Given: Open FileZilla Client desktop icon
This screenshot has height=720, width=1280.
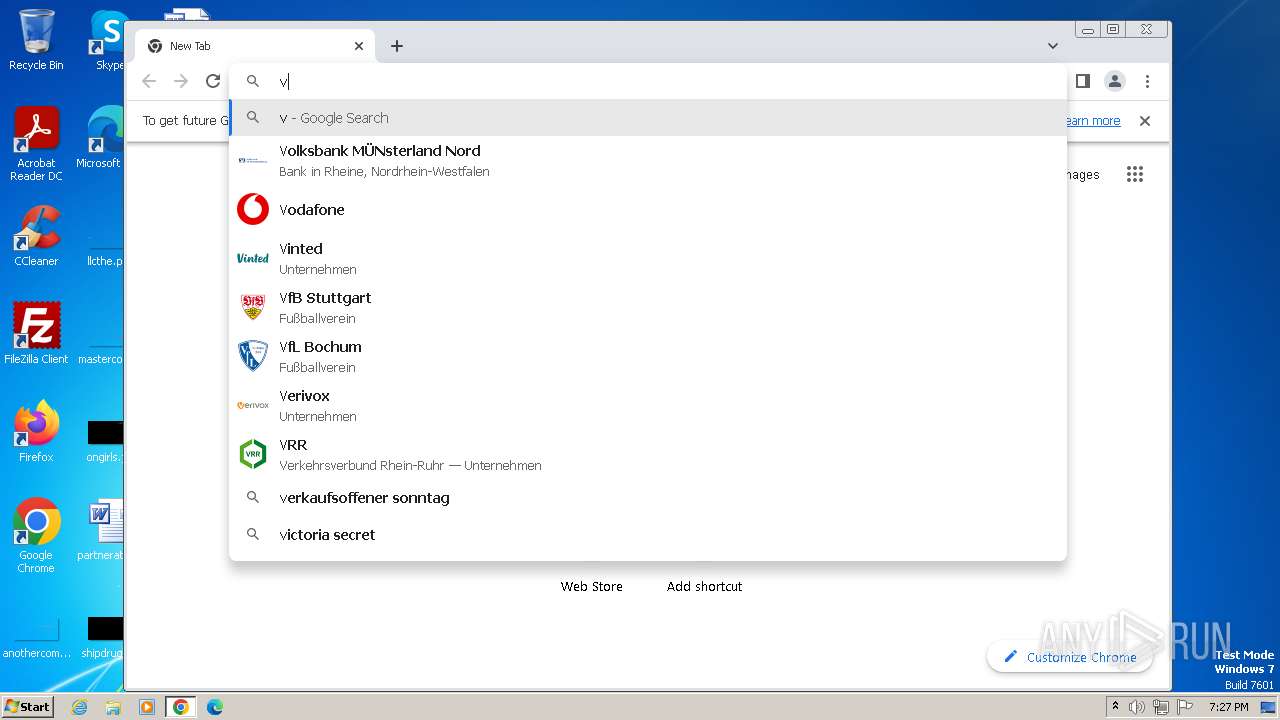Looking at the screenshot, I should point(36,334).
